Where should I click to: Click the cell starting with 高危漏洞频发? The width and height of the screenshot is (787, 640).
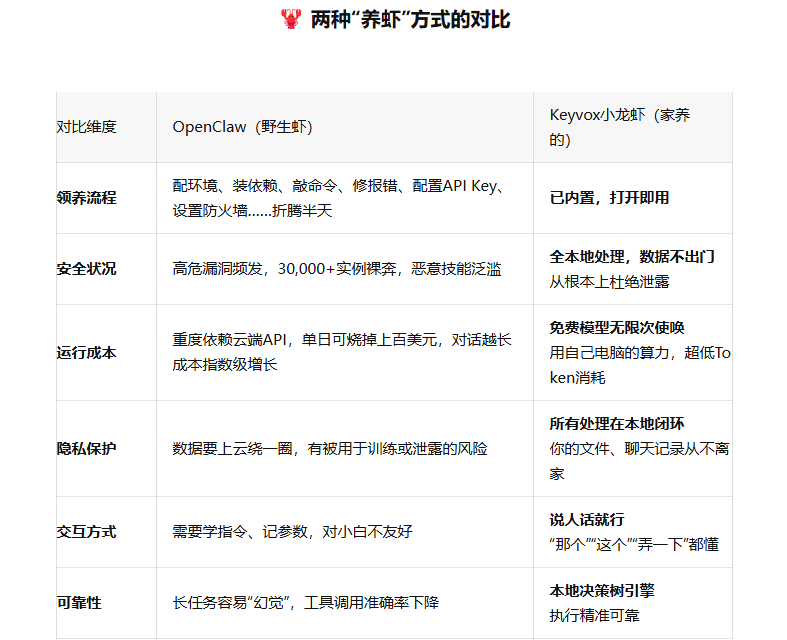tap(336, 269)
